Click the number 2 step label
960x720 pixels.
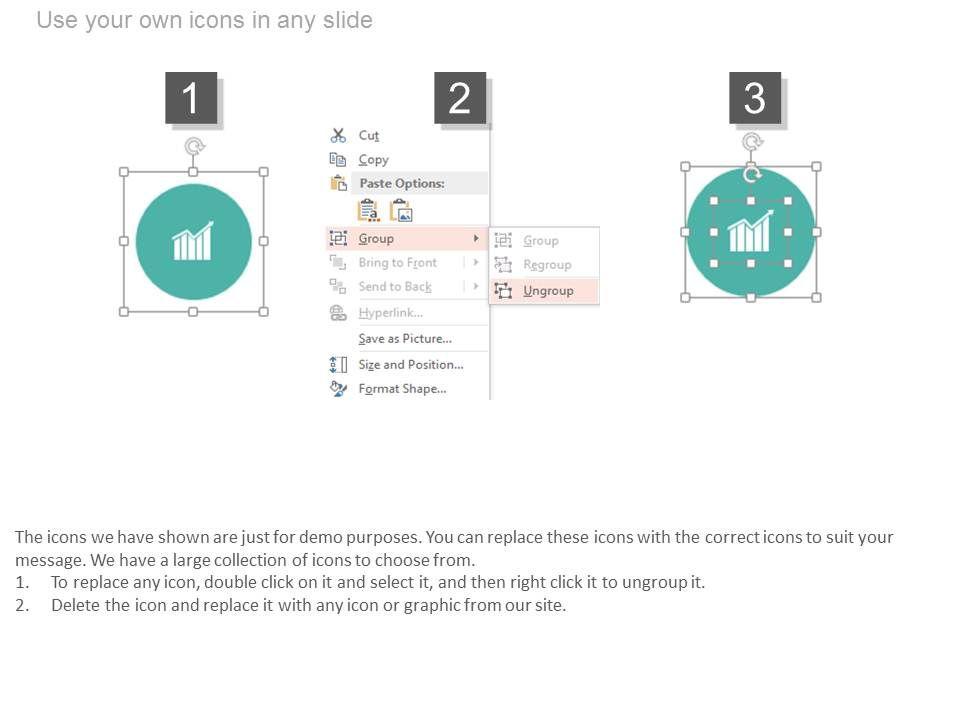point(460,98)
